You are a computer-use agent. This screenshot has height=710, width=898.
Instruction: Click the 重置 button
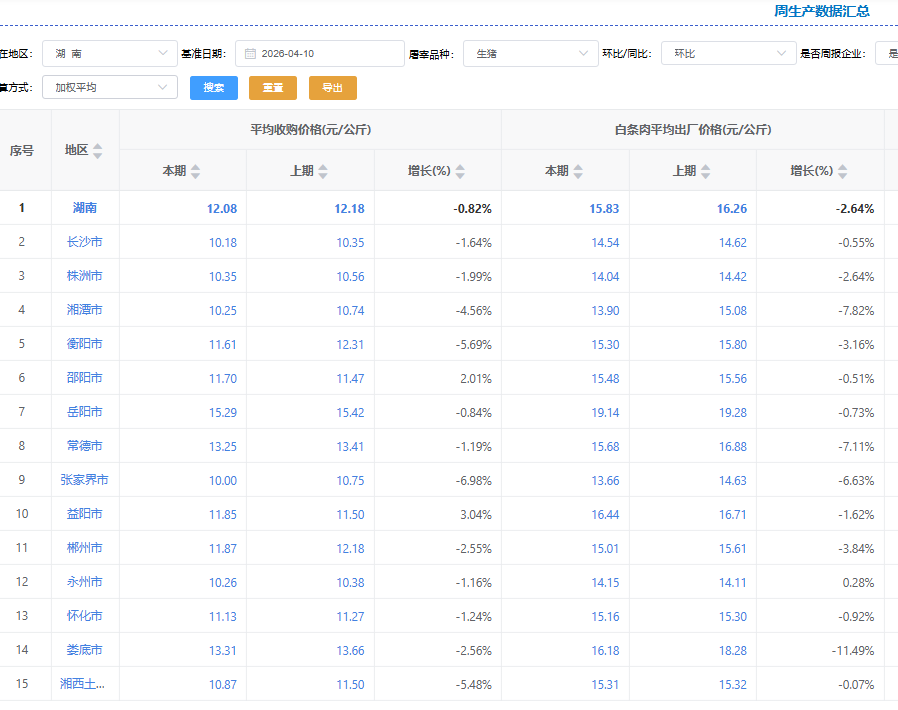point(273,88)
